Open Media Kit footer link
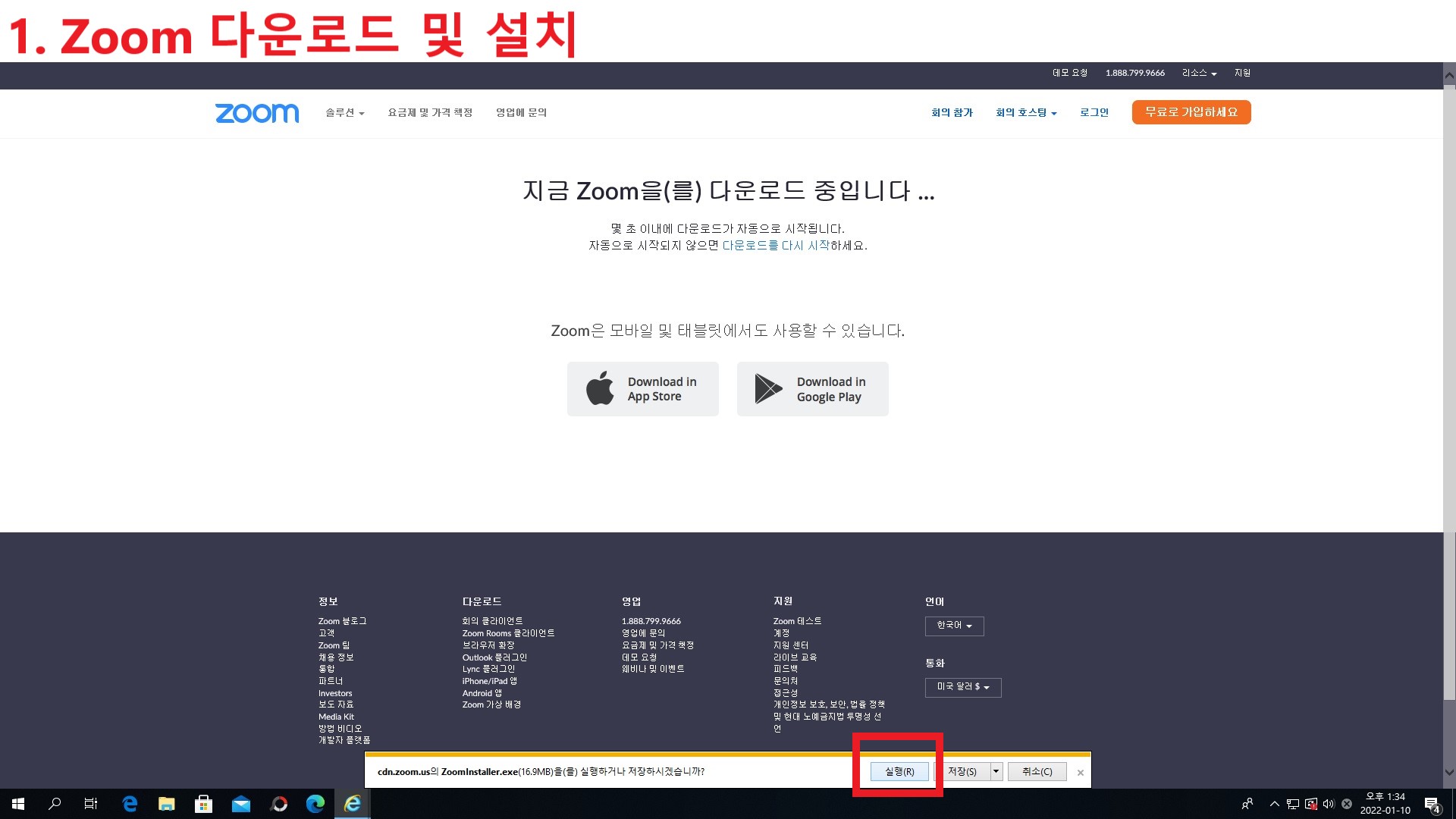Image resolution: width=1456 pixels, height=819 pixels. pyautogui.click(x=336, y=717)
